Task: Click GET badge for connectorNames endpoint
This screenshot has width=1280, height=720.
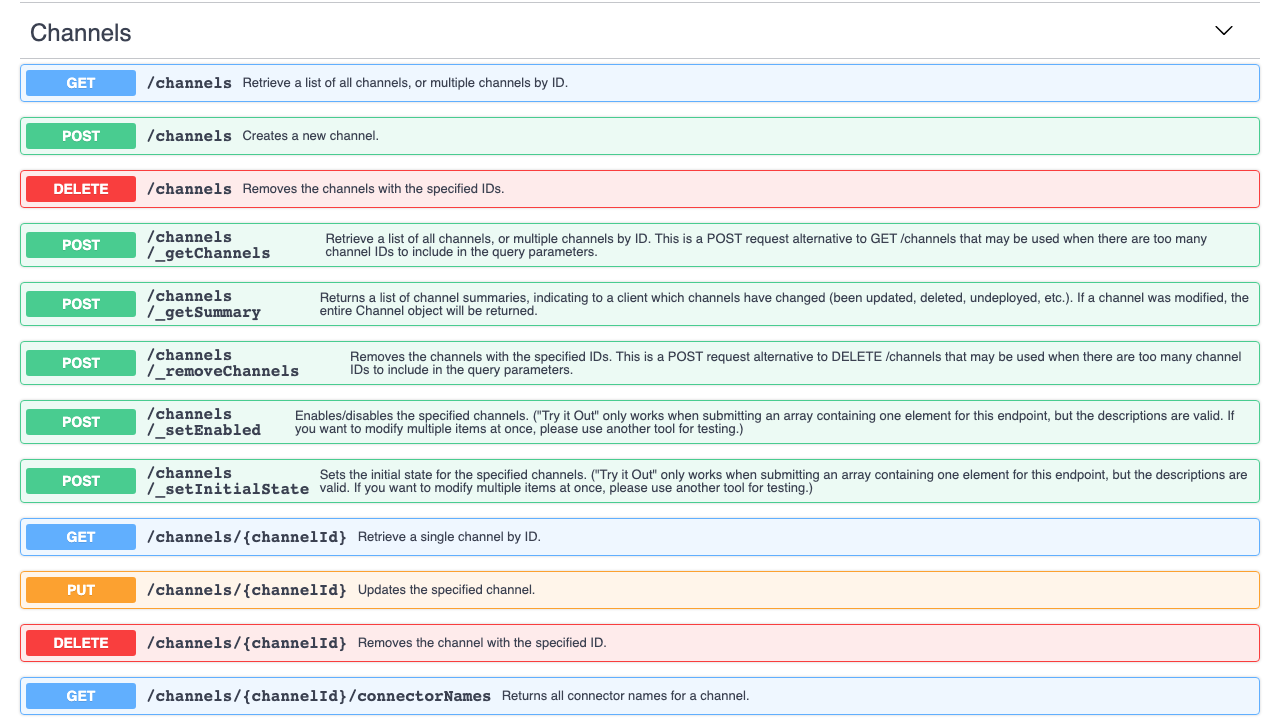Action: click(81, 696)
